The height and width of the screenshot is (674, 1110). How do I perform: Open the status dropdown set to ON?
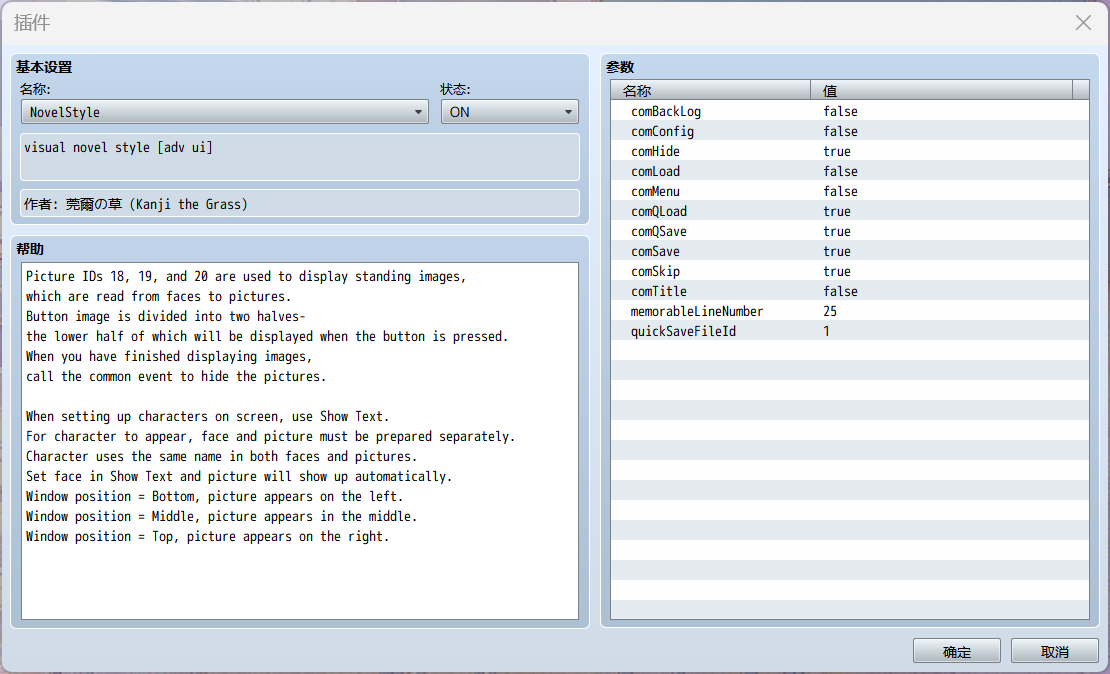[x=510, y=112]
